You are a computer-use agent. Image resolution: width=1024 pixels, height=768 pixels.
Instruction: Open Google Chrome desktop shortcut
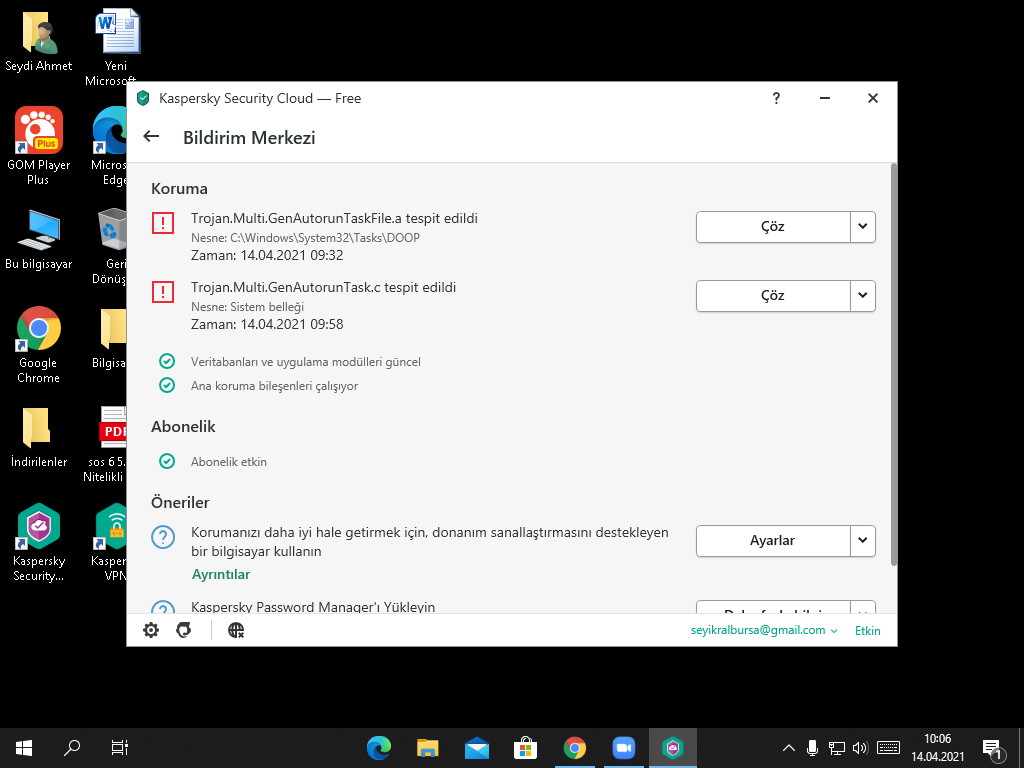[39, 345]
